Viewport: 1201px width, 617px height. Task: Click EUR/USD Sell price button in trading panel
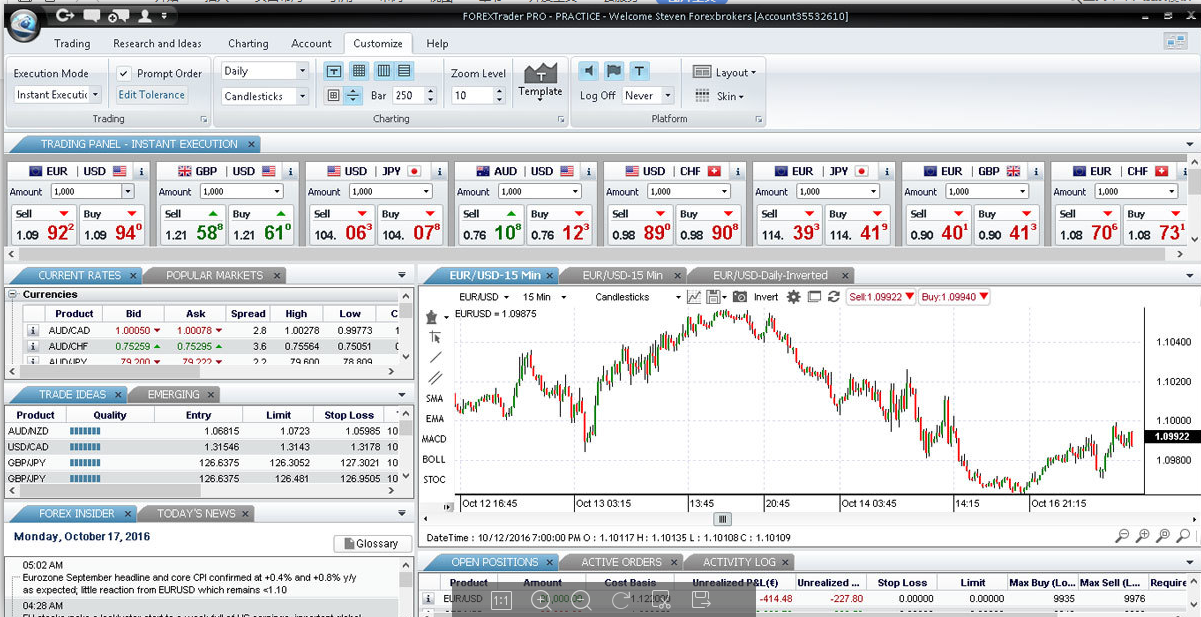click(x=43, y=226)
